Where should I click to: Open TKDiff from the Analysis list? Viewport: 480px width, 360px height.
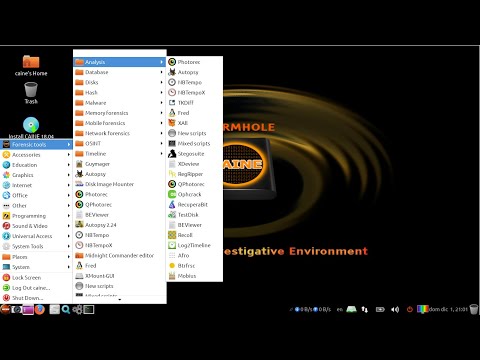click(195, 103)
